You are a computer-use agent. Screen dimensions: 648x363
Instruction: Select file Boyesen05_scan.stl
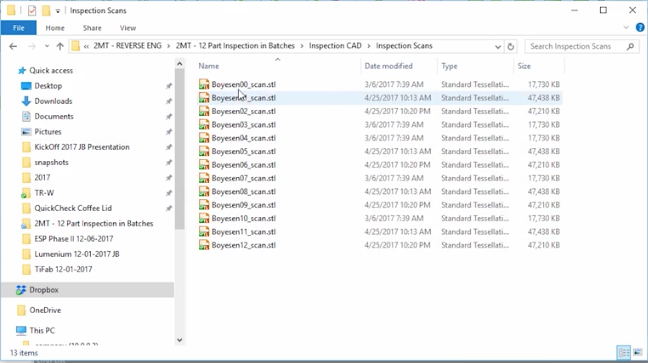pyautogui.click(x=243, y=151)
